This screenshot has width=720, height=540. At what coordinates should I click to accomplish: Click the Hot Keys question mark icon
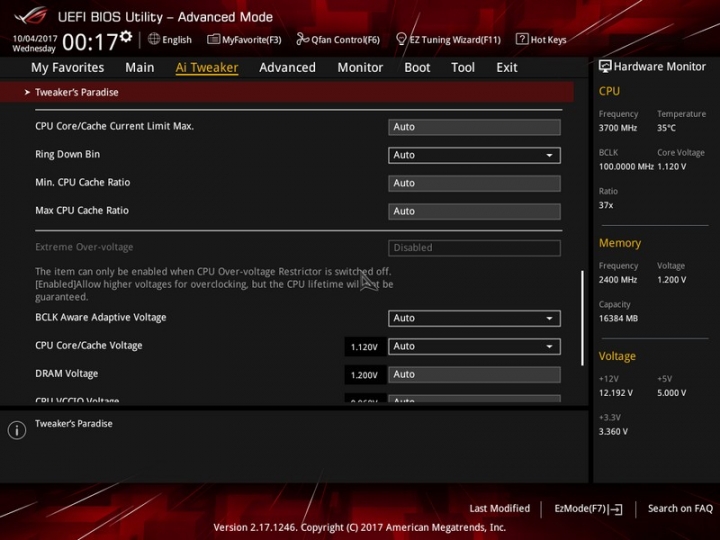pos(522,39)
